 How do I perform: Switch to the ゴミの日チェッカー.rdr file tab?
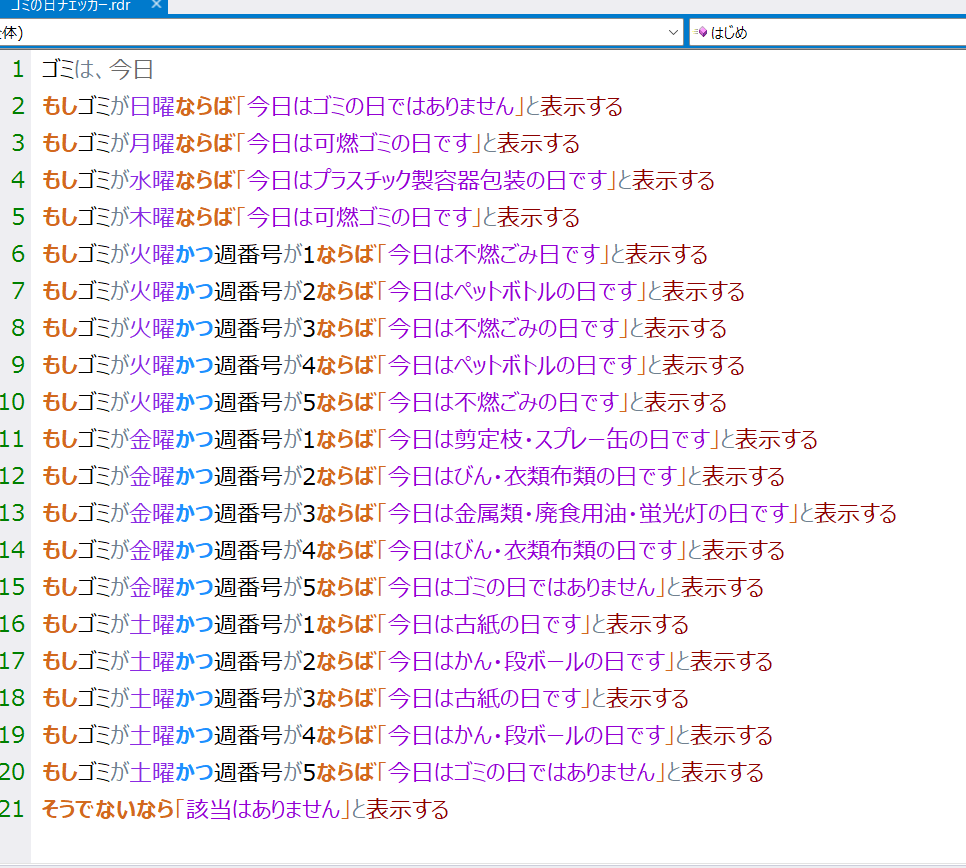pos(70,5)
